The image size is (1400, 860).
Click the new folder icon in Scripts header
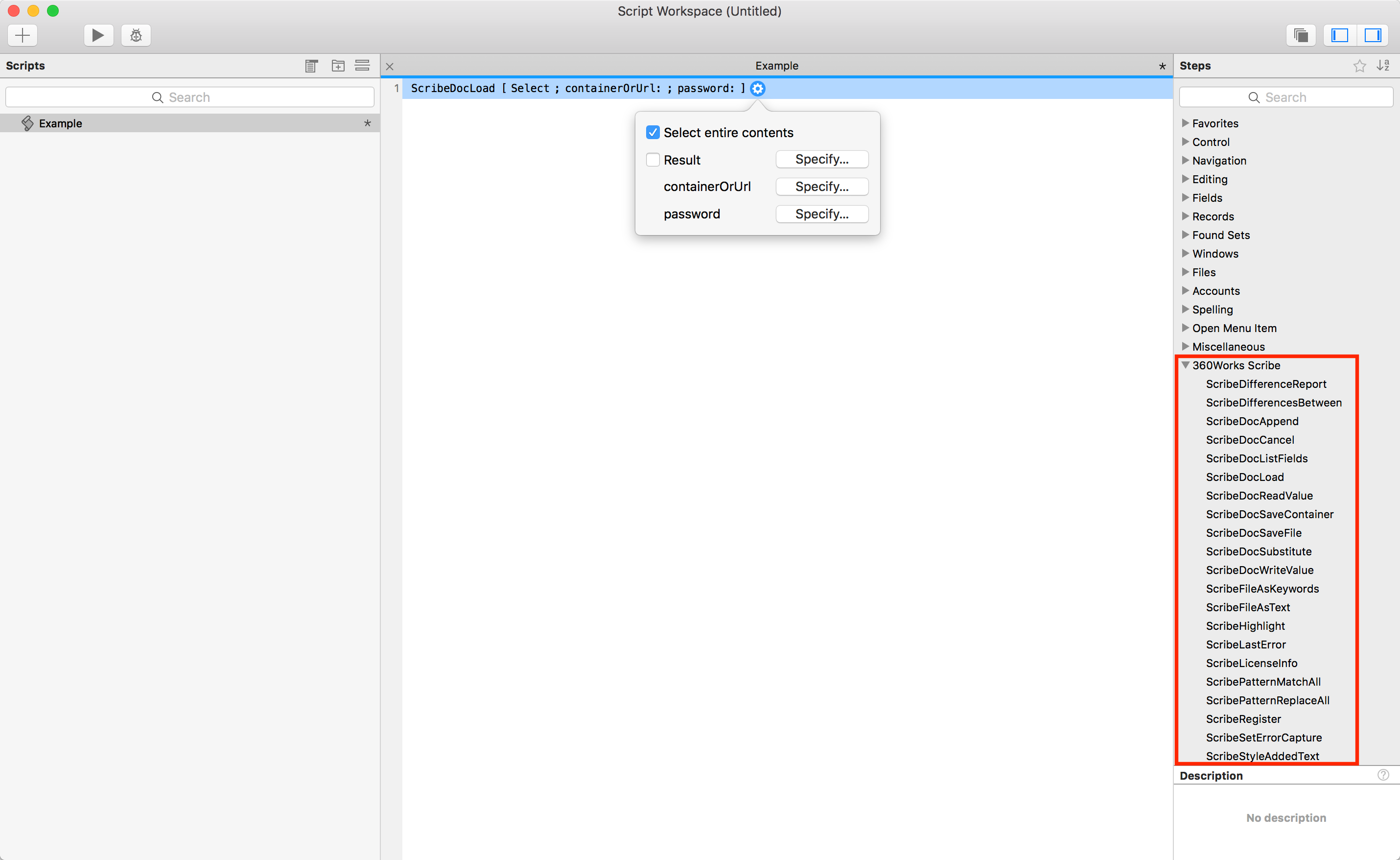[x=338, y=66]
